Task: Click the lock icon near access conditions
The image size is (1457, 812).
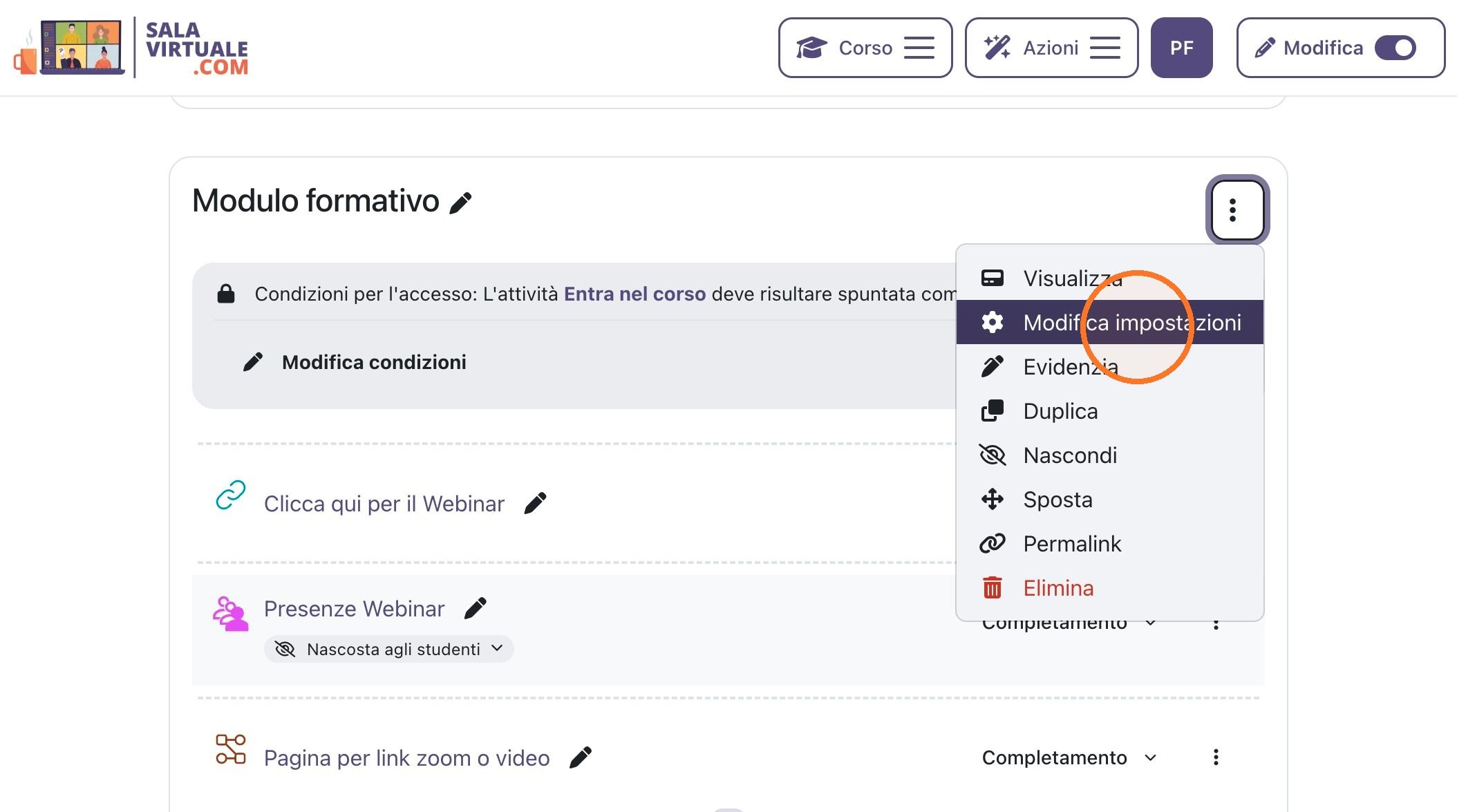Action: [x=226, y=294]
